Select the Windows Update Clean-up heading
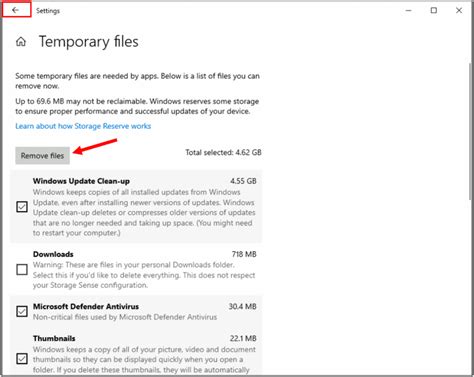Image resolution: width=474 pixels, height=377 pixels. tap(81, 181)
